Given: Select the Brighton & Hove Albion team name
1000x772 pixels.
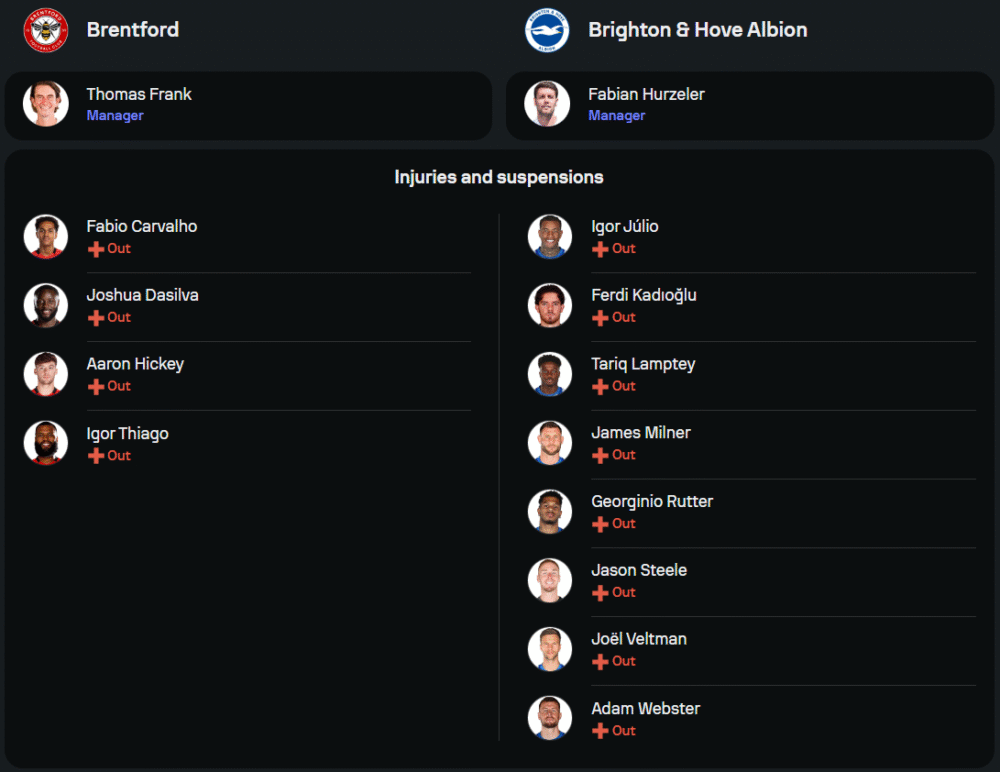Looking at the screenshot, I should tap(697, 30).
